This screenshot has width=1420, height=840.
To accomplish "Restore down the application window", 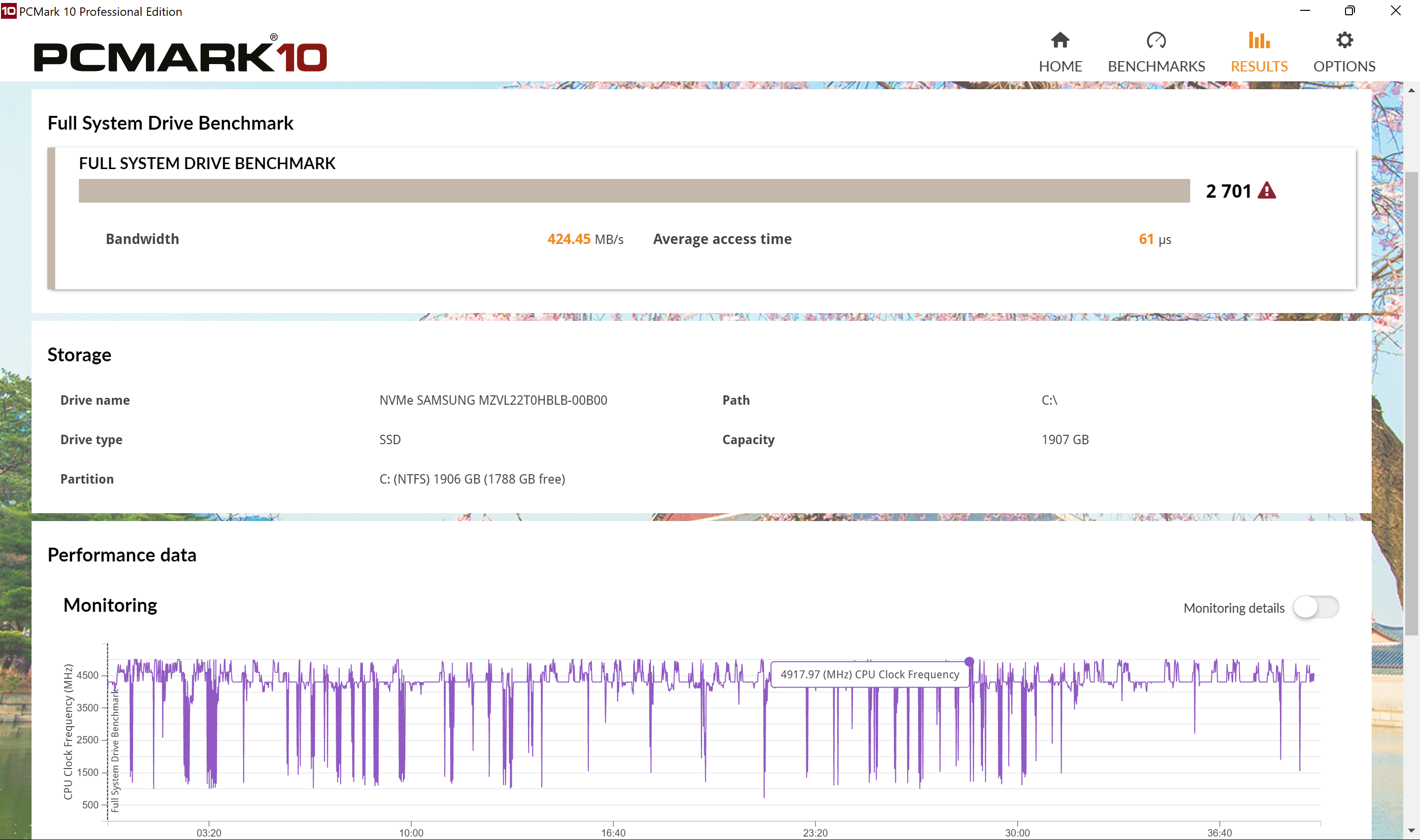I will point(1350,11).
